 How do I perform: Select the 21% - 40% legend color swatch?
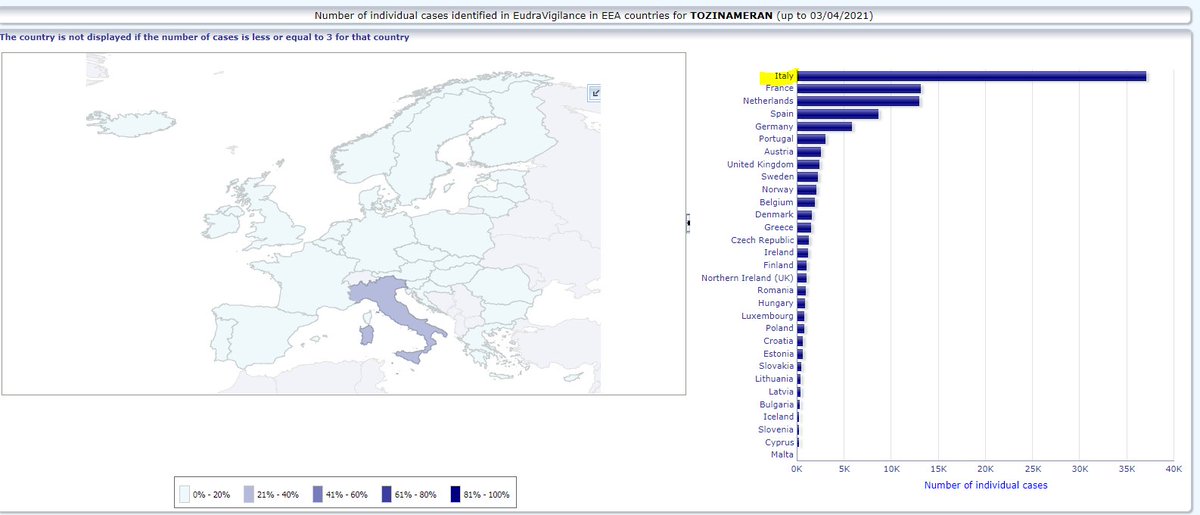click(x=250, y=494)
